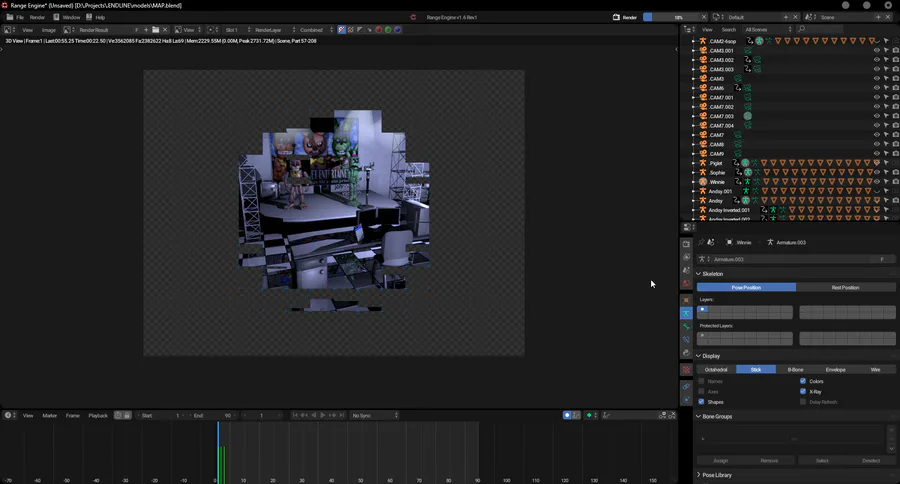Select Octahedral bone display type

(x=717, y=369)
